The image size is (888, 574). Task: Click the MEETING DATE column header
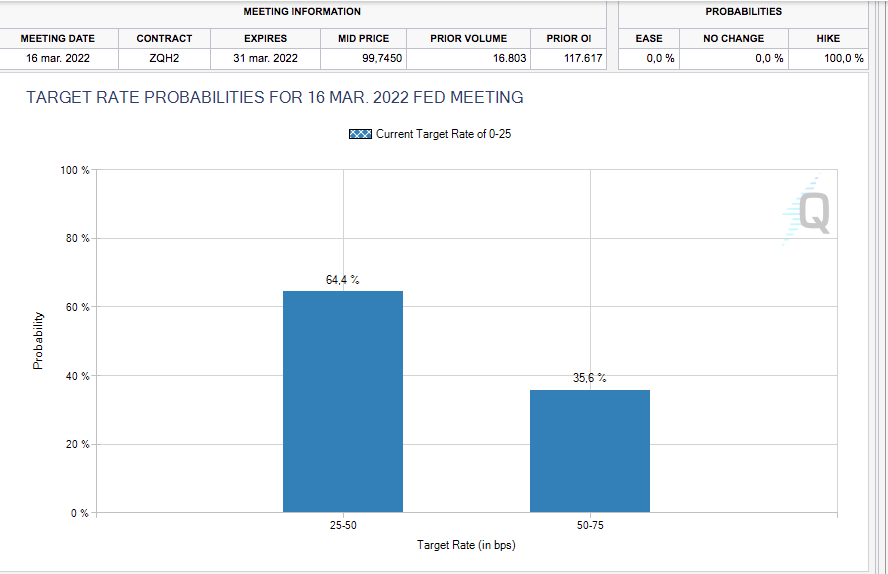(x=58, y=38)
